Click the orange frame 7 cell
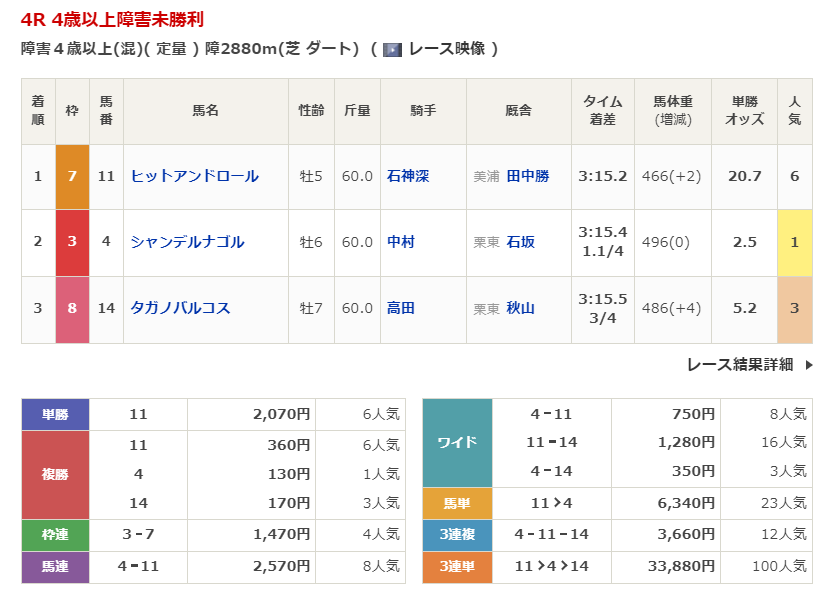This screenshot has height=594, width=830. (72, 176)
